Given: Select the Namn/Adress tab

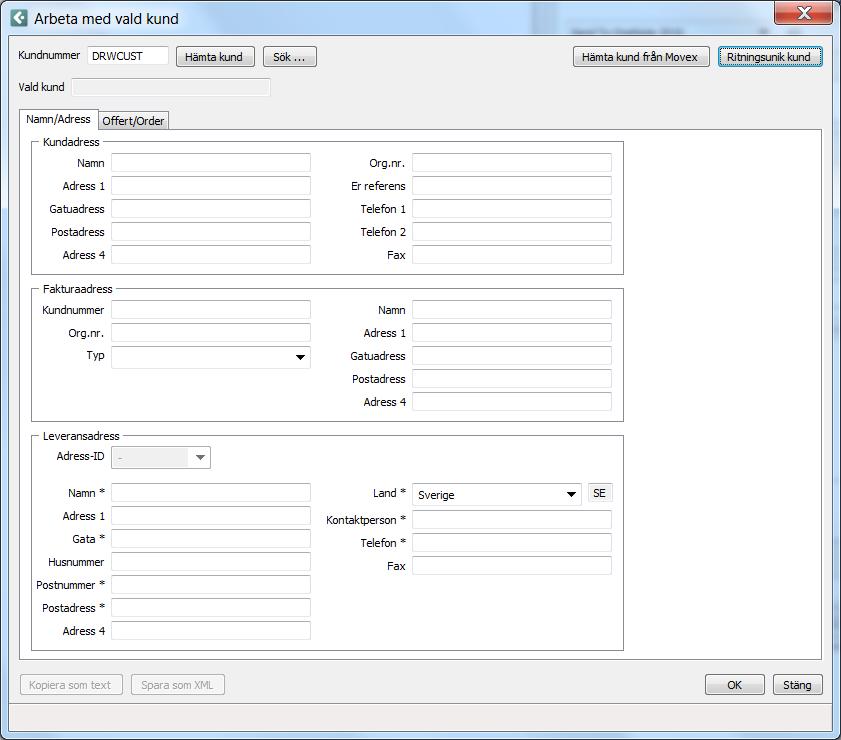Looking at the screenshot, I should tap(58, 119).
